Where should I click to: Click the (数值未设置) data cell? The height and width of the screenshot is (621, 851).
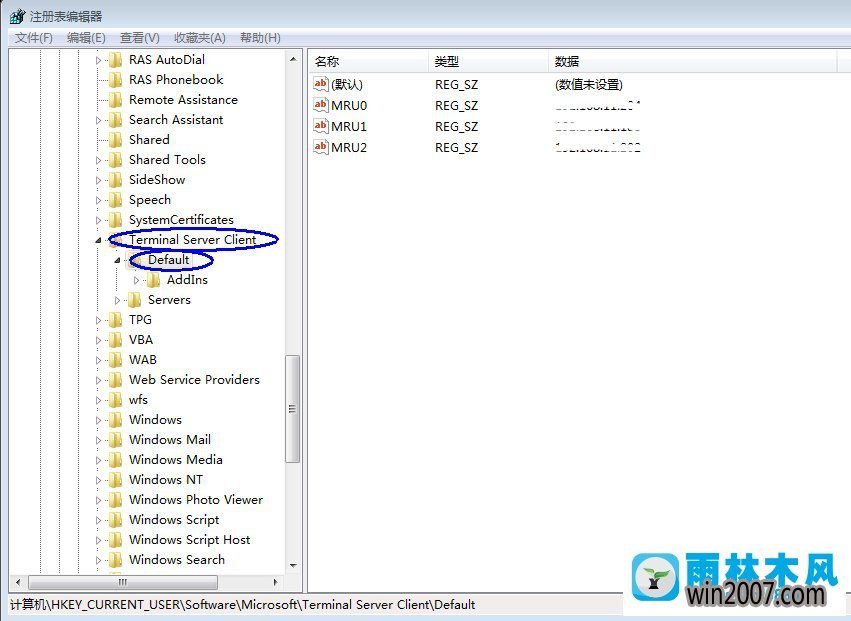pos(588,85)
